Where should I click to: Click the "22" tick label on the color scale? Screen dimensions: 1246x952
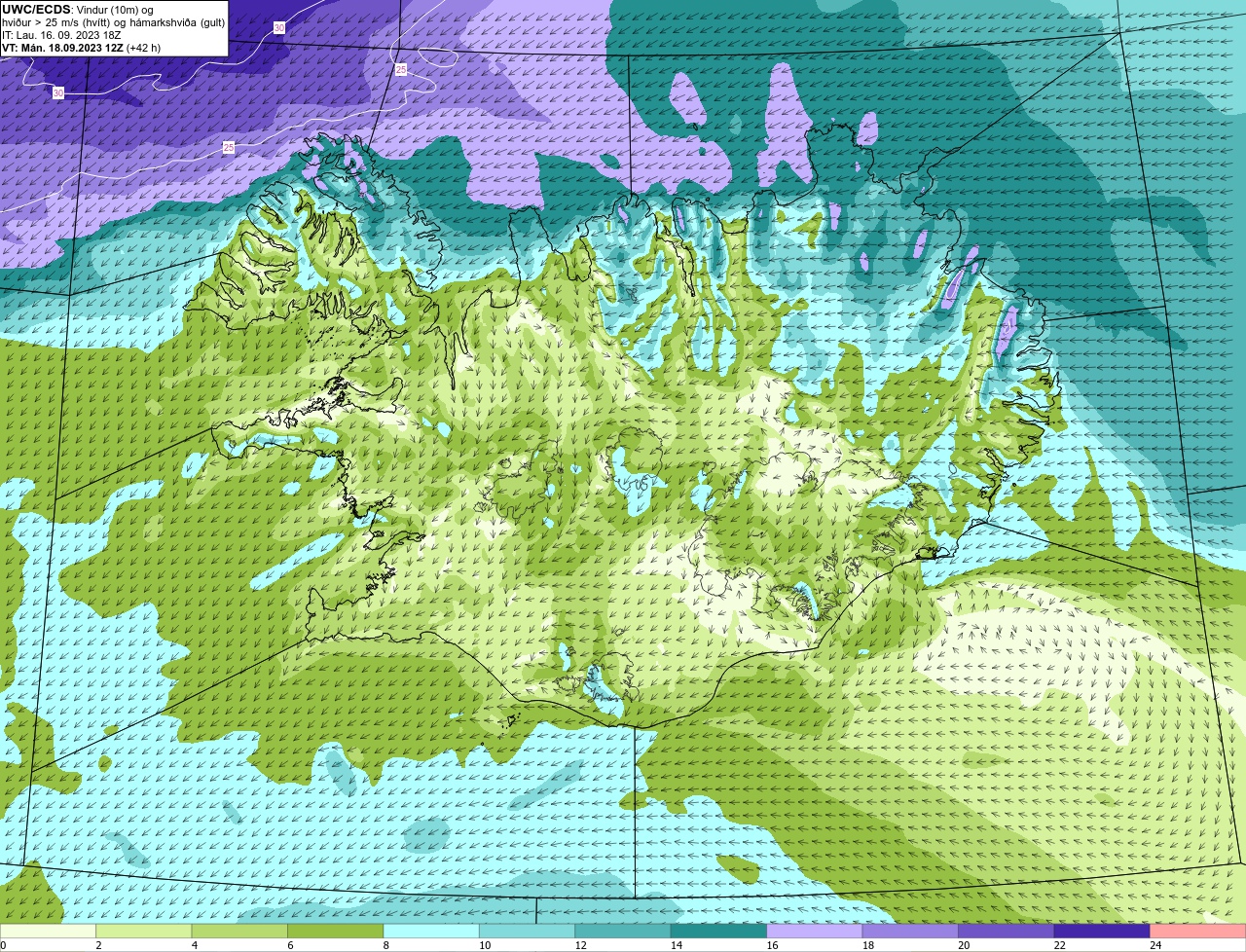(1060, 945)
